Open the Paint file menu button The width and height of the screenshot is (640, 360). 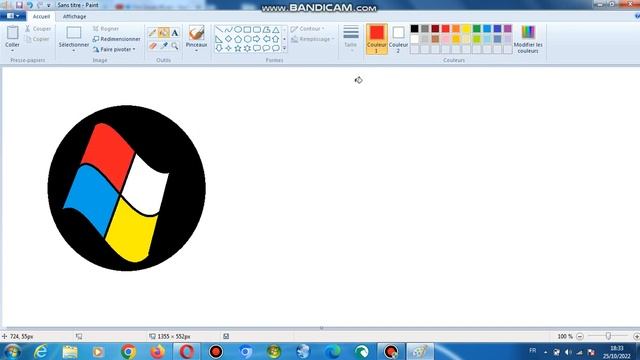(x=13, y=16)
